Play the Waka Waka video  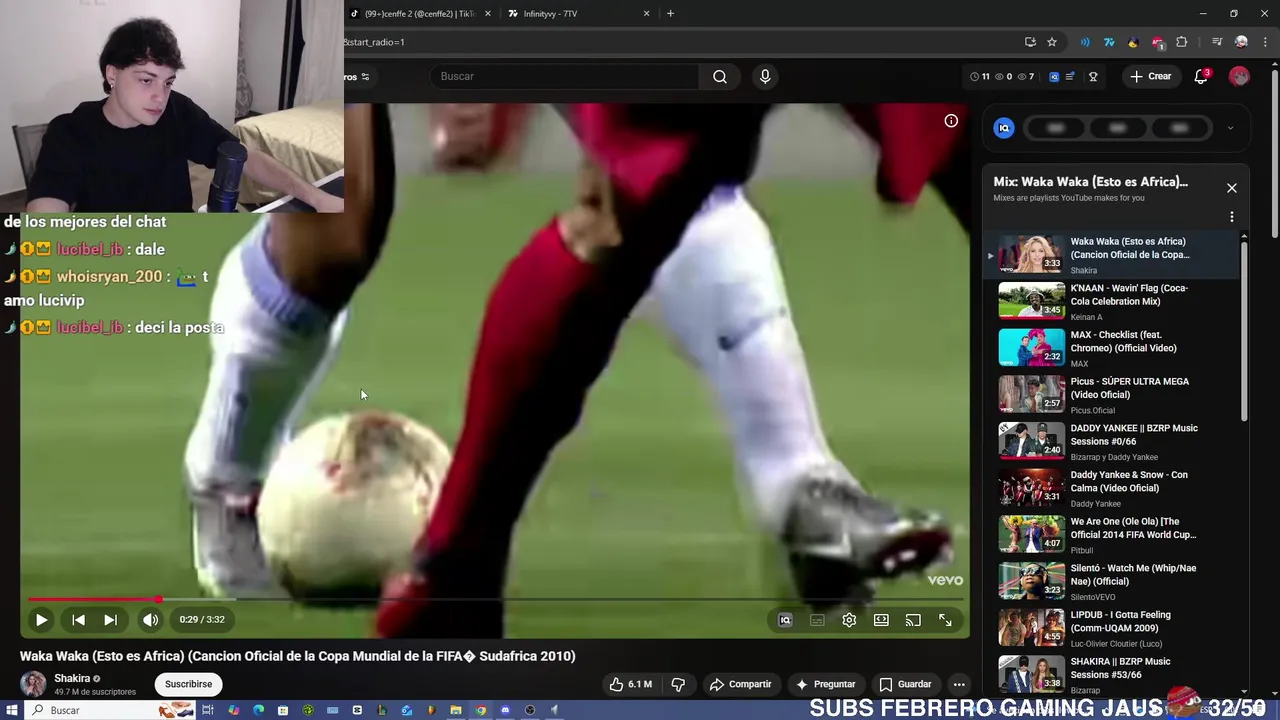pos(41,620)
